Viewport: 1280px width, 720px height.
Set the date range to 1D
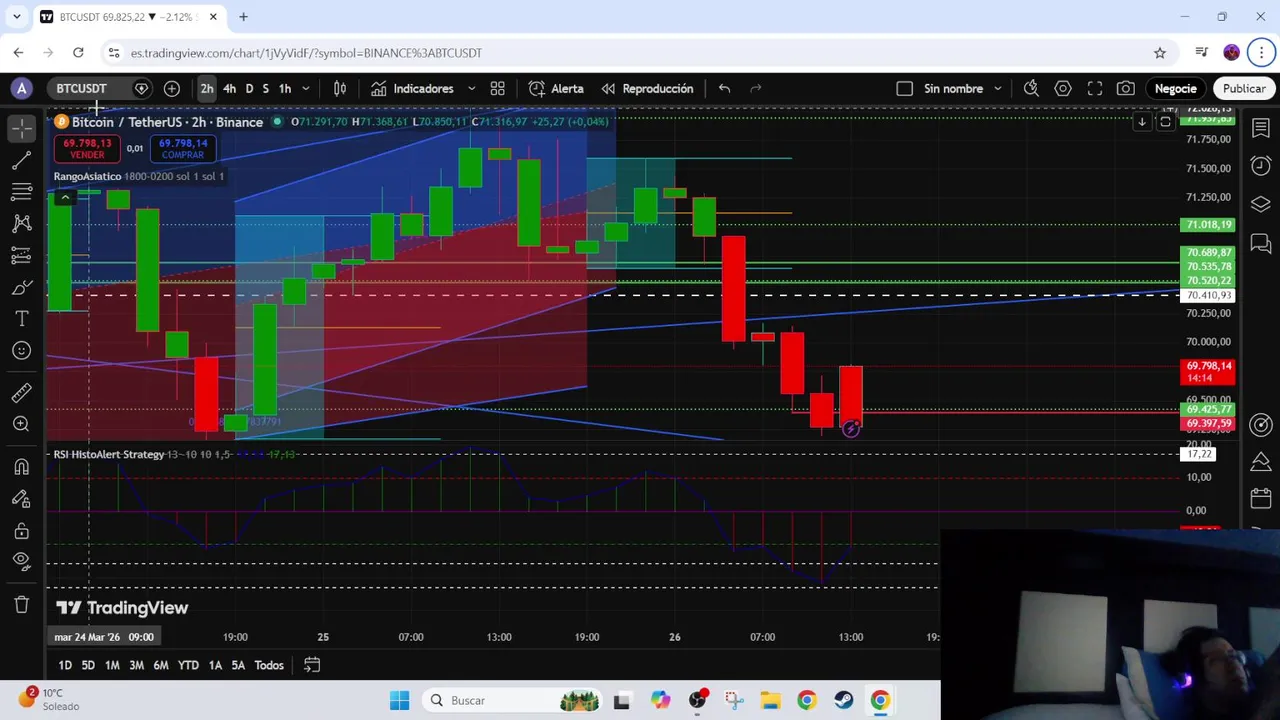pos(65,665)
